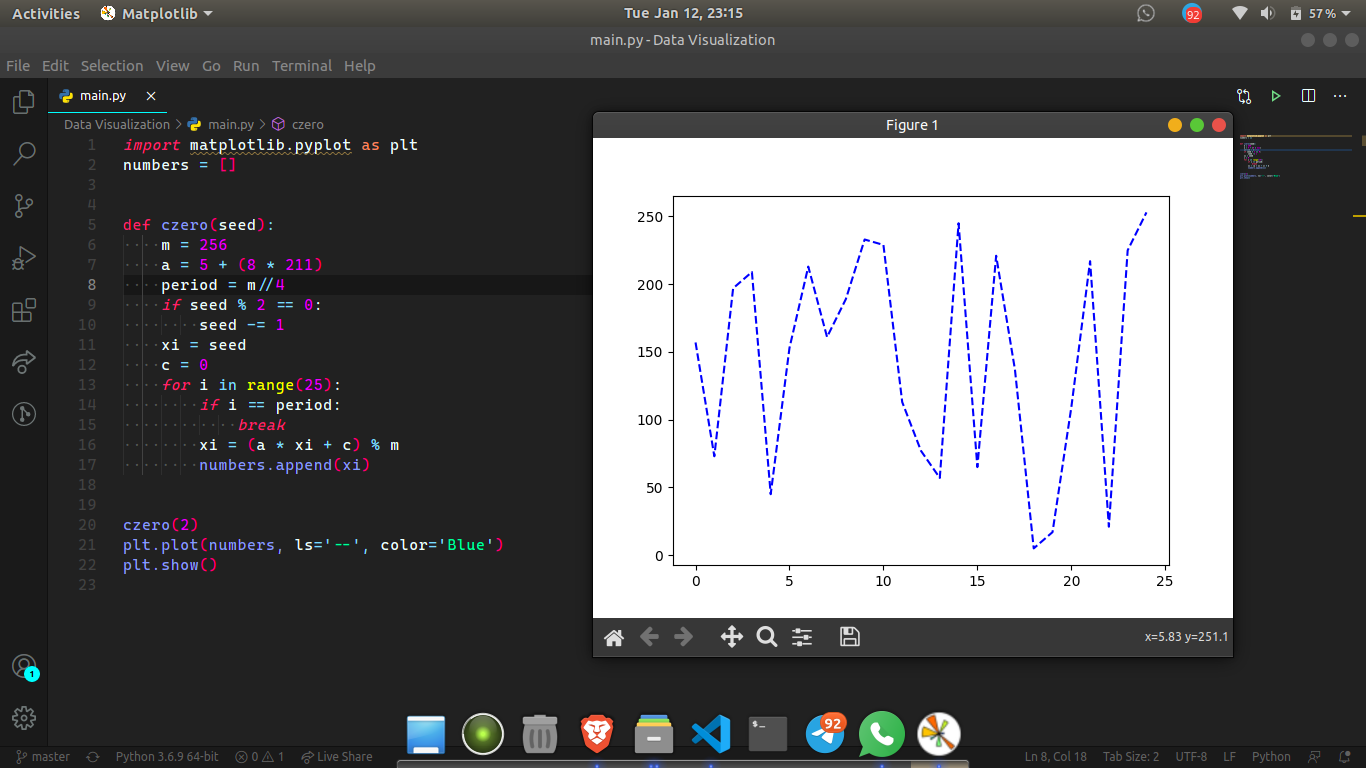1366x768 pixels.
Task: Open system menu via battery 57% indicator
Action: (x=1322, y=14)
